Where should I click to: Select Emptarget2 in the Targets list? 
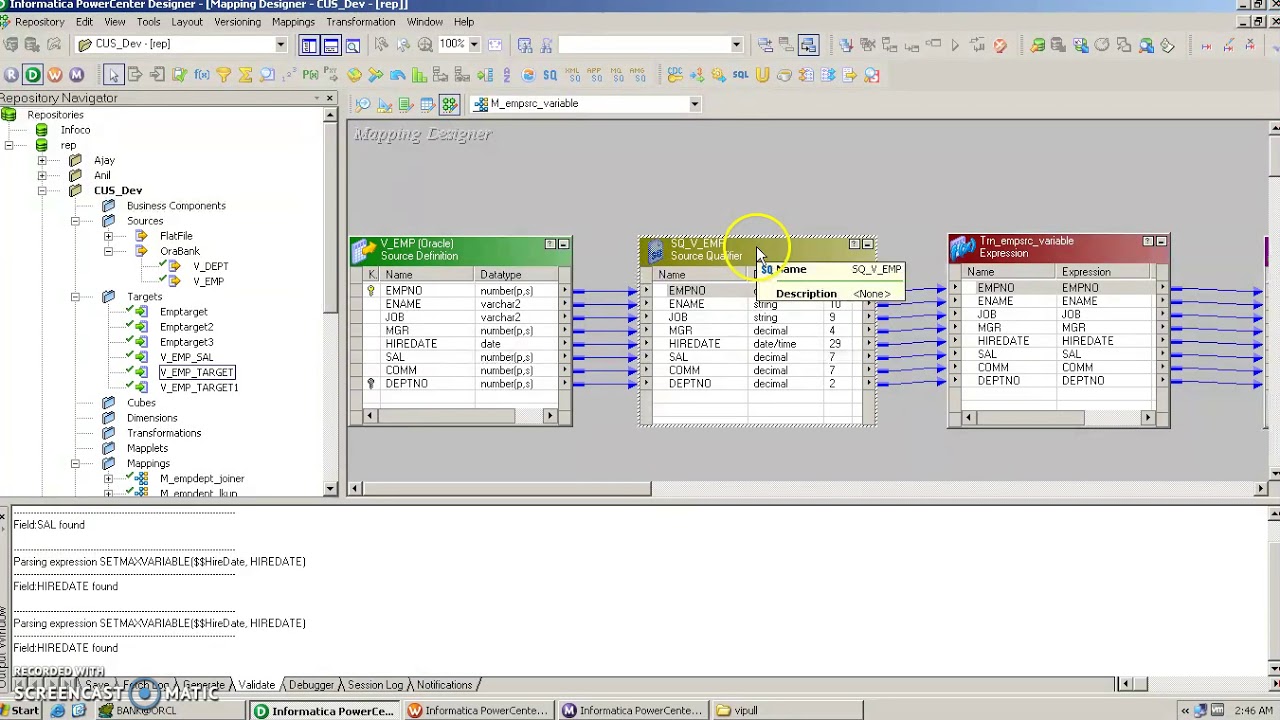[x=186, y=327]
